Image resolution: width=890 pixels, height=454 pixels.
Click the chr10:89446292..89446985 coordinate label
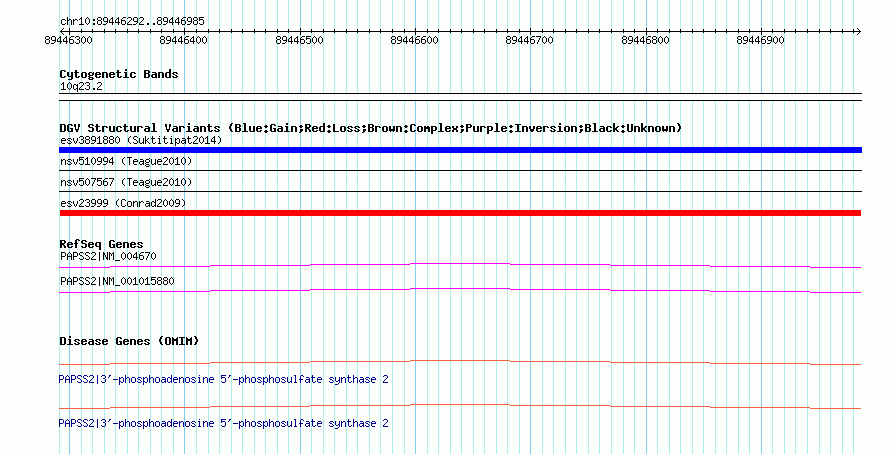tap(132, 22)
